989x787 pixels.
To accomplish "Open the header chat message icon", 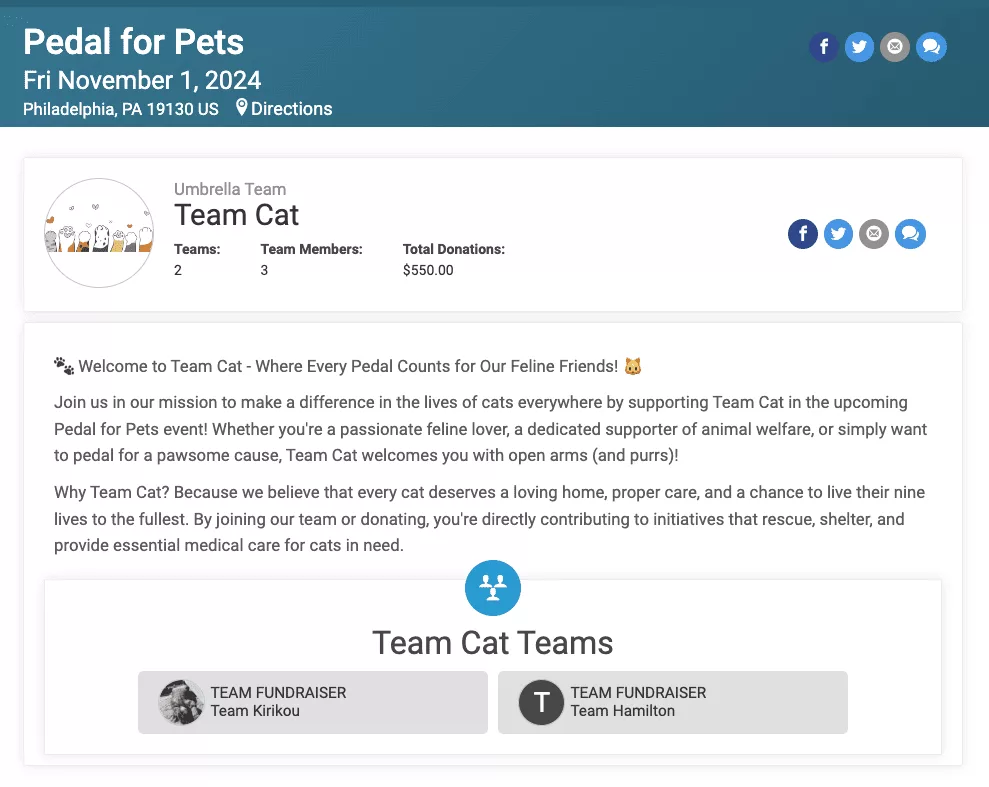I will [x=931, y=47].
